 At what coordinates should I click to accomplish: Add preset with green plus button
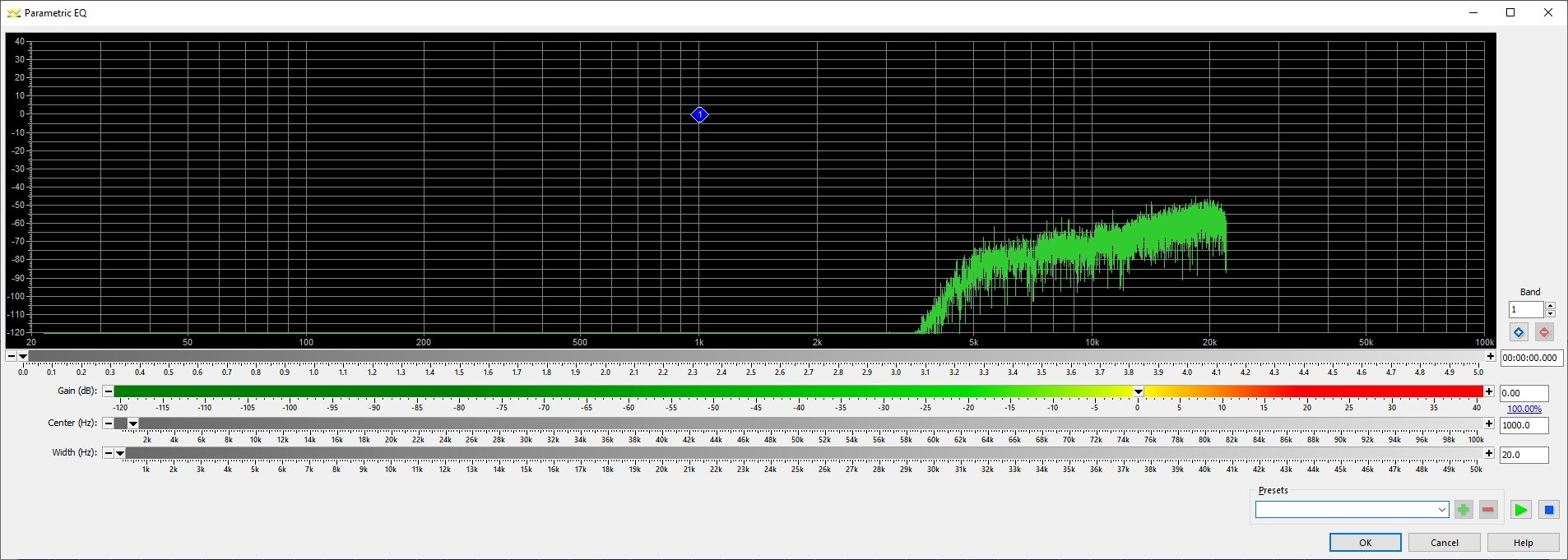[1464, 510]
